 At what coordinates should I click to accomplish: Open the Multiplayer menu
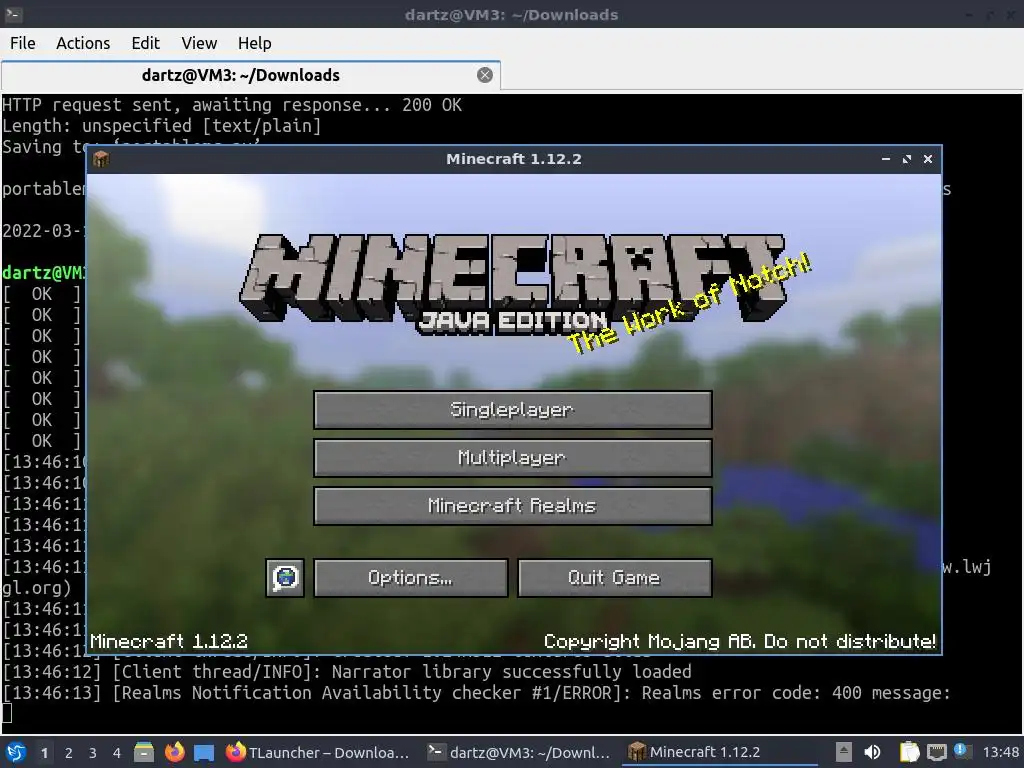(x=513, y=458)
